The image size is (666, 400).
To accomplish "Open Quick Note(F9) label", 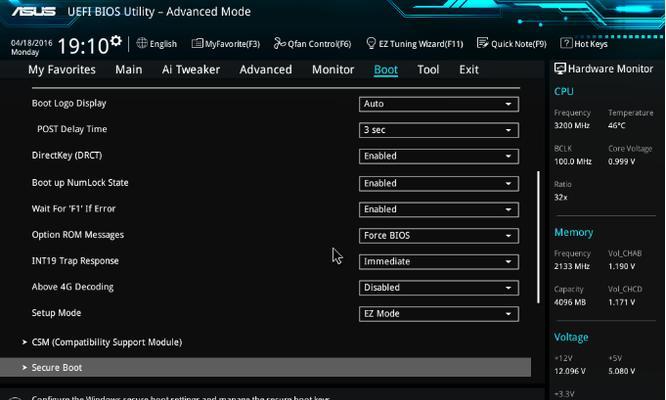I will (x=519, y=44).
